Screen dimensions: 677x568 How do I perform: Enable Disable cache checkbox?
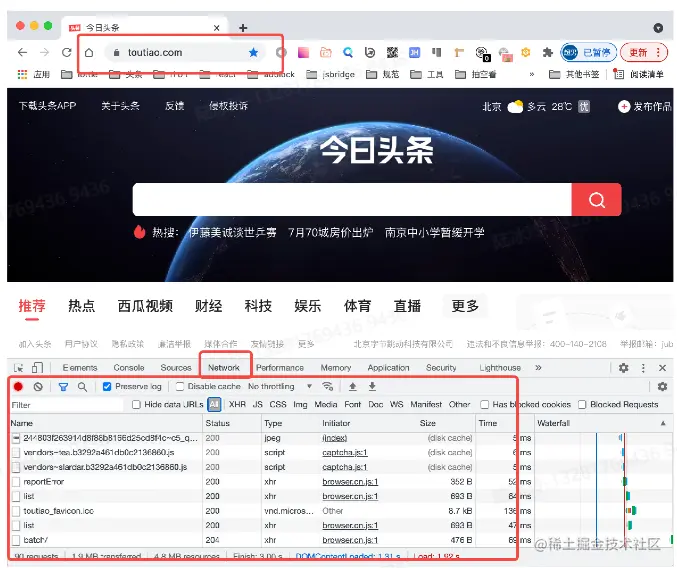[180, 386]
